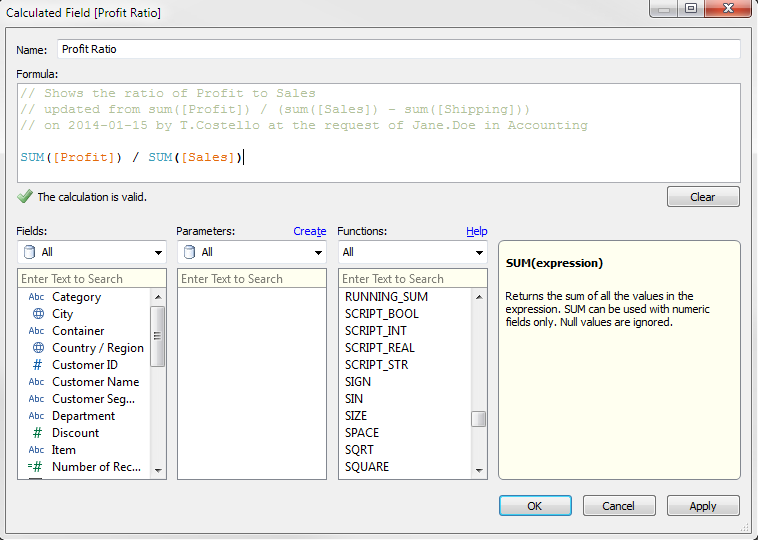Open the Functions Help link
Screen dimensions: 758x540
click(477, 231)
